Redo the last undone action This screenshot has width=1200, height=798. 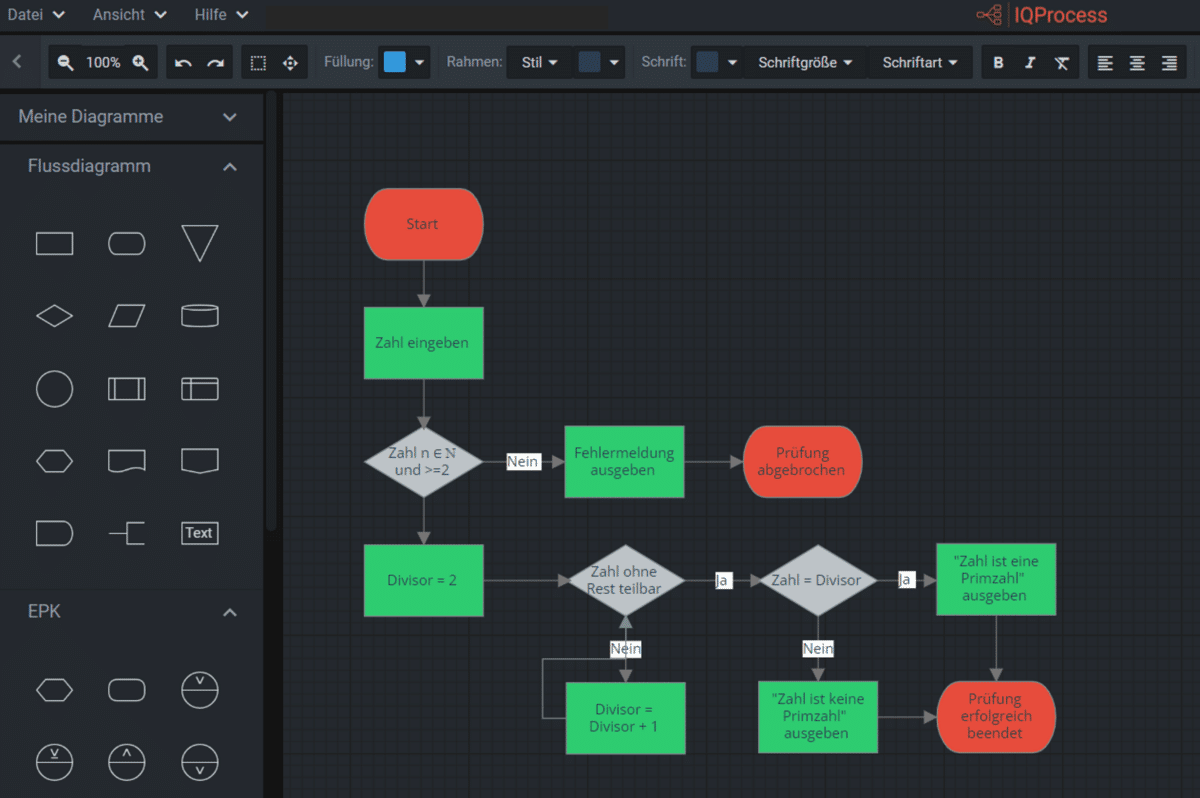click(x=215, y=62)
